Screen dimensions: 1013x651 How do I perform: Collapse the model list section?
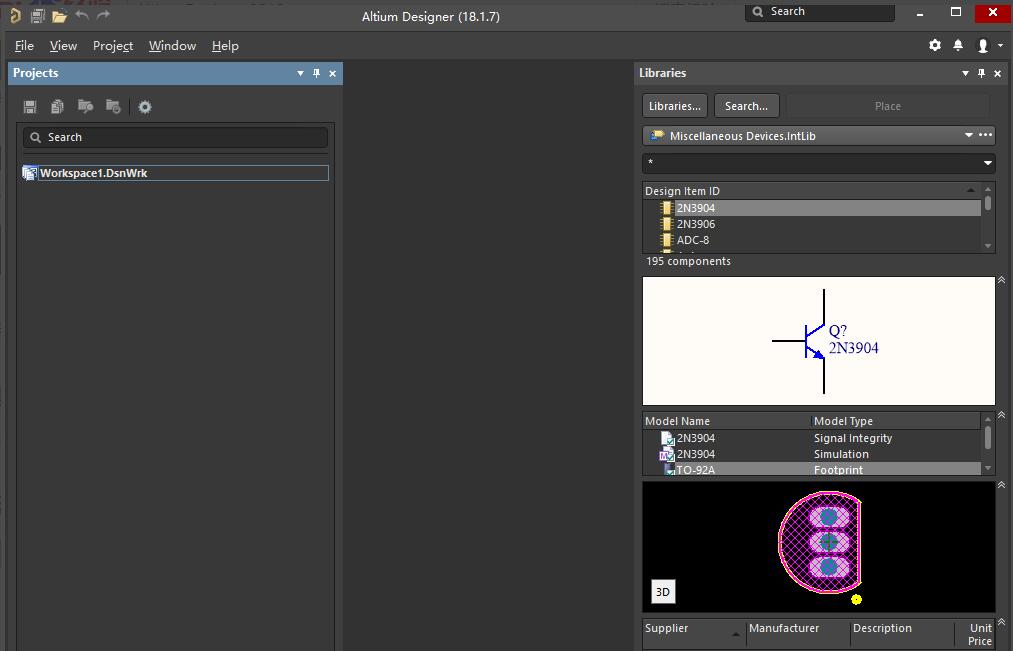(x=1001, y=415)
